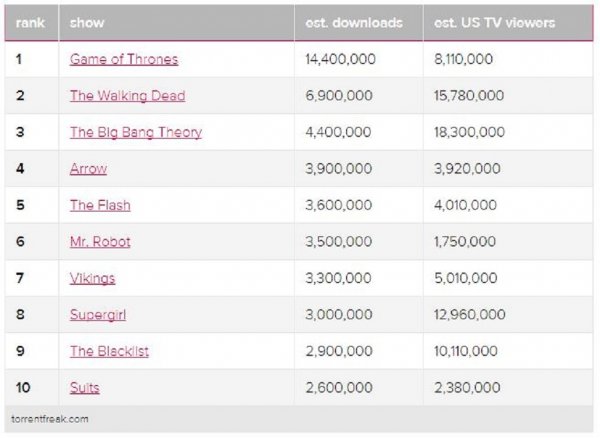Open the Mr. Robot link

tap(100, 242)
